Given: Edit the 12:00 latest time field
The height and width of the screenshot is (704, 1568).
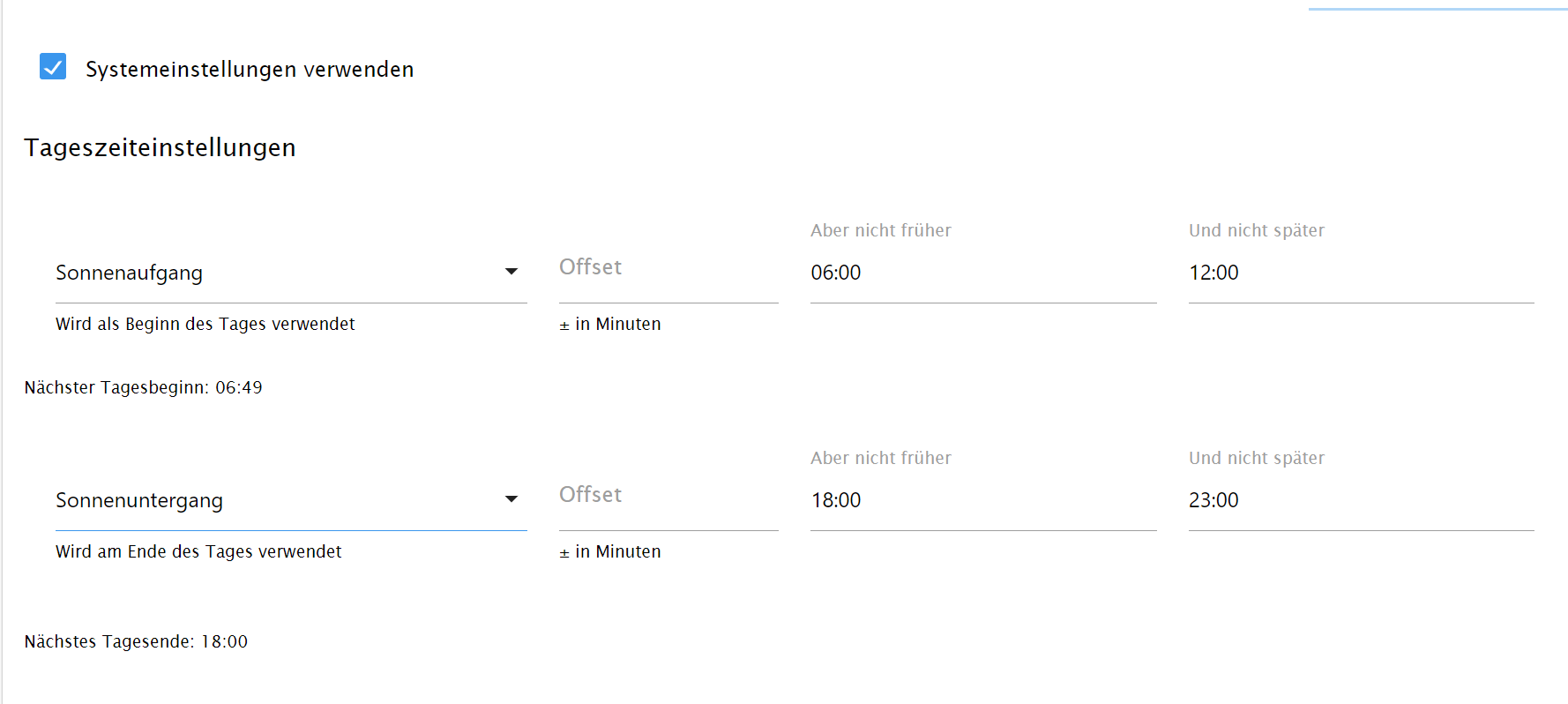Looking at the screenshot, I should point(1360,273).
